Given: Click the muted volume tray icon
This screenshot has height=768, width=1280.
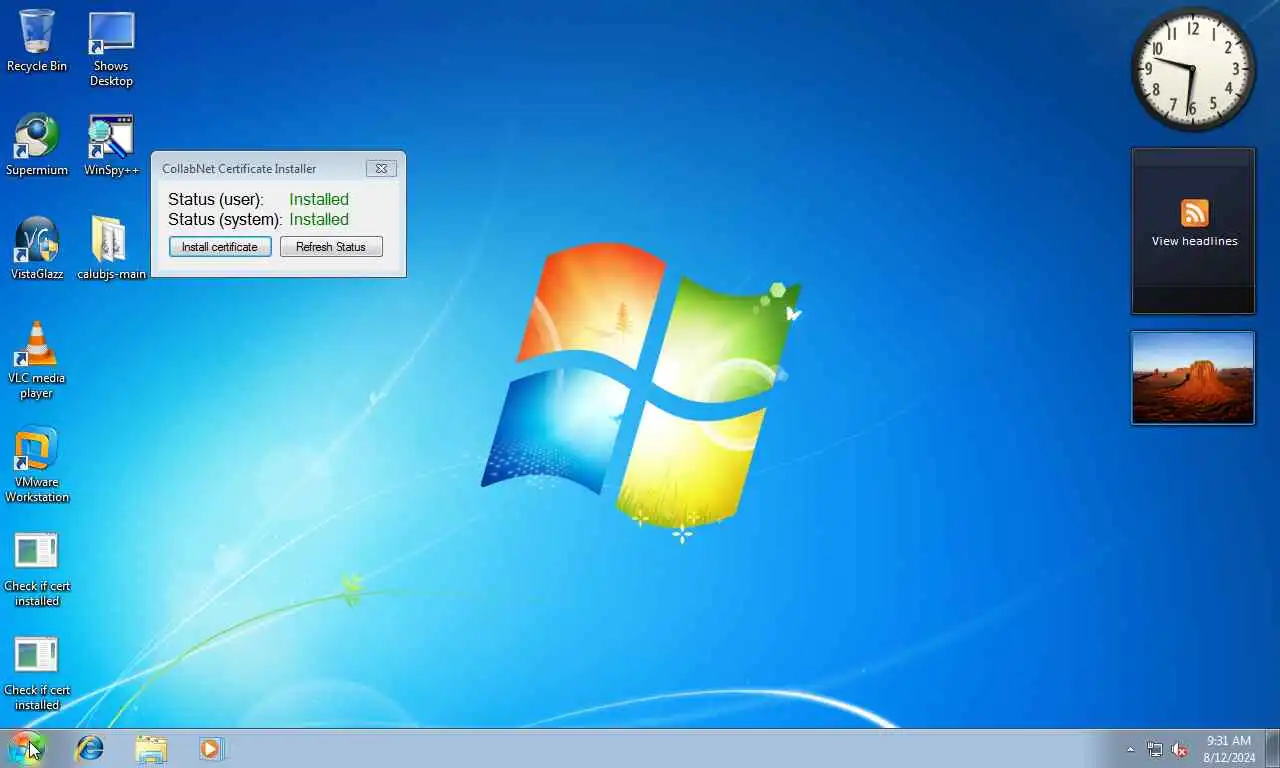Looking at the screenshot, I should [1180, 749].
